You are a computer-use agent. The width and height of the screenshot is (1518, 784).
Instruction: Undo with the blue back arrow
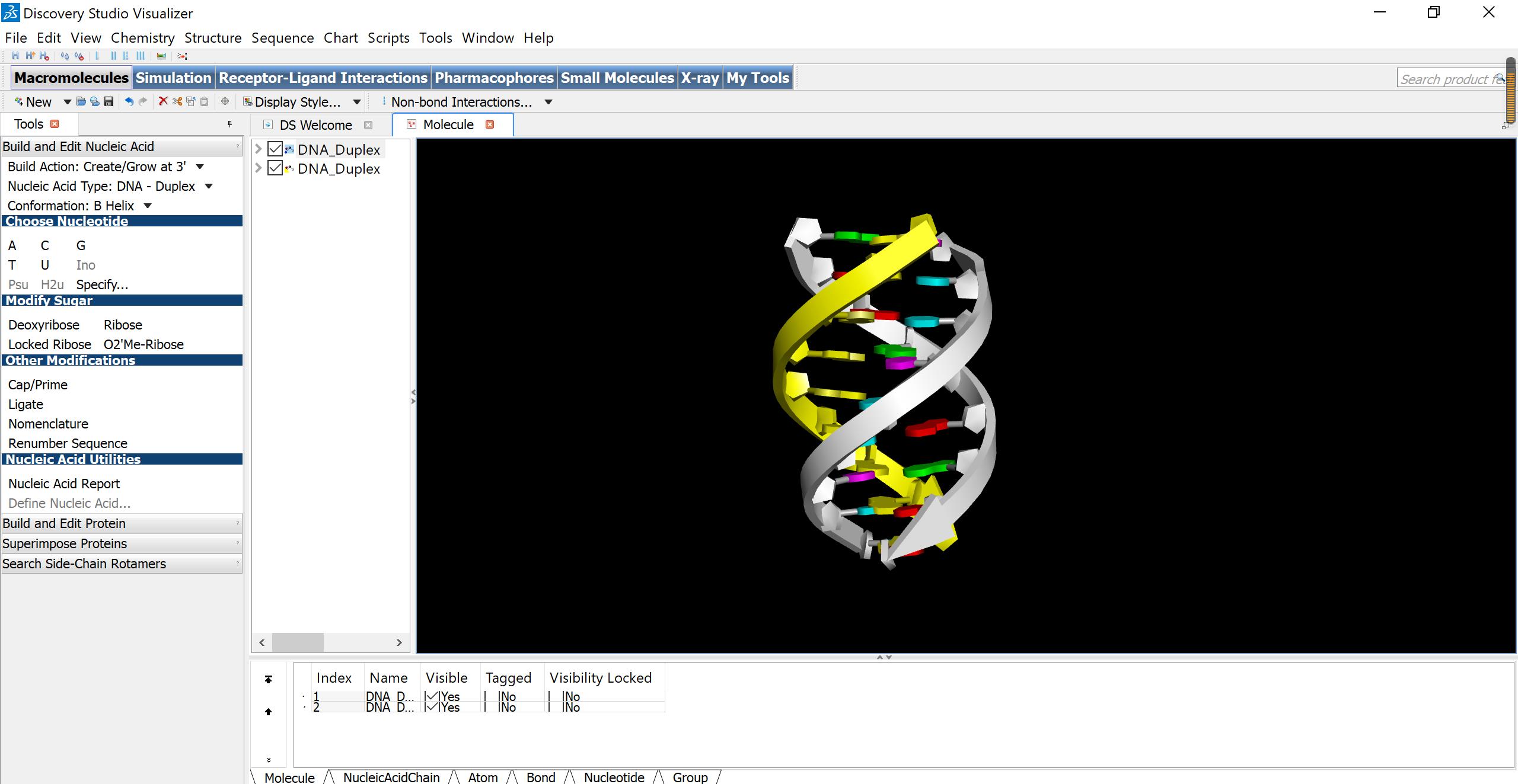pos(129,101)
